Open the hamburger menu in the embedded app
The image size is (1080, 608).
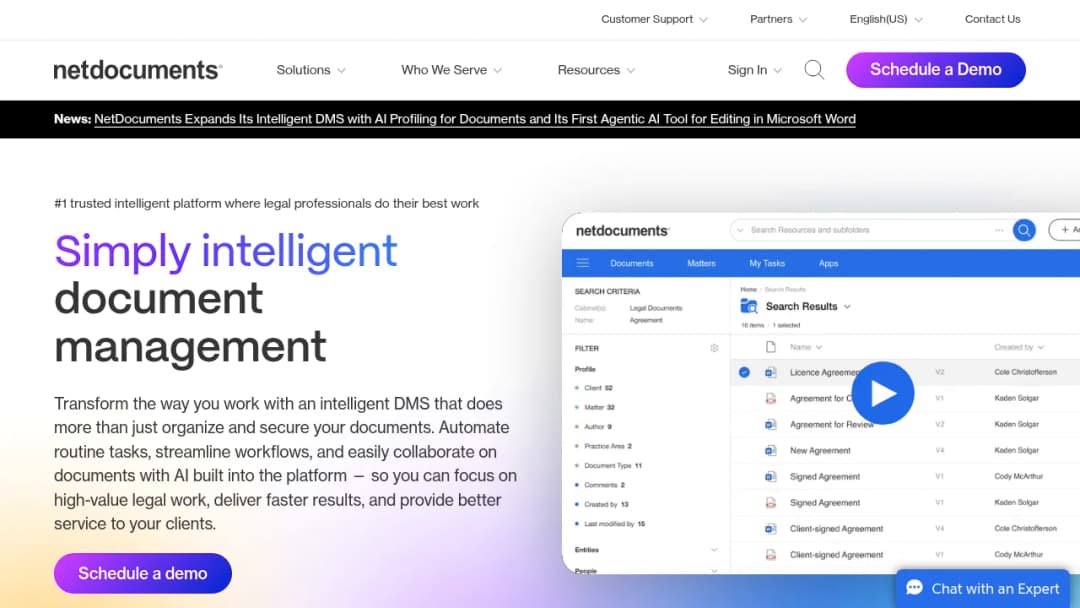(583, 263)
